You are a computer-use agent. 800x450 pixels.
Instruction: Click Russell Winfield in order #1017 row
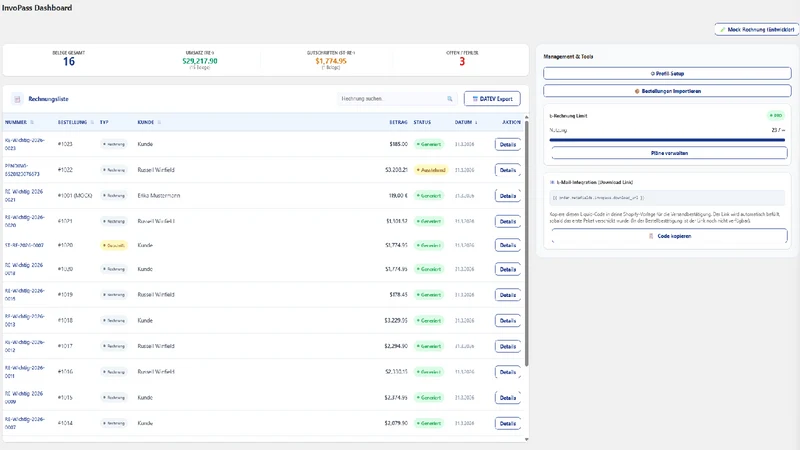tap(156, 346)
